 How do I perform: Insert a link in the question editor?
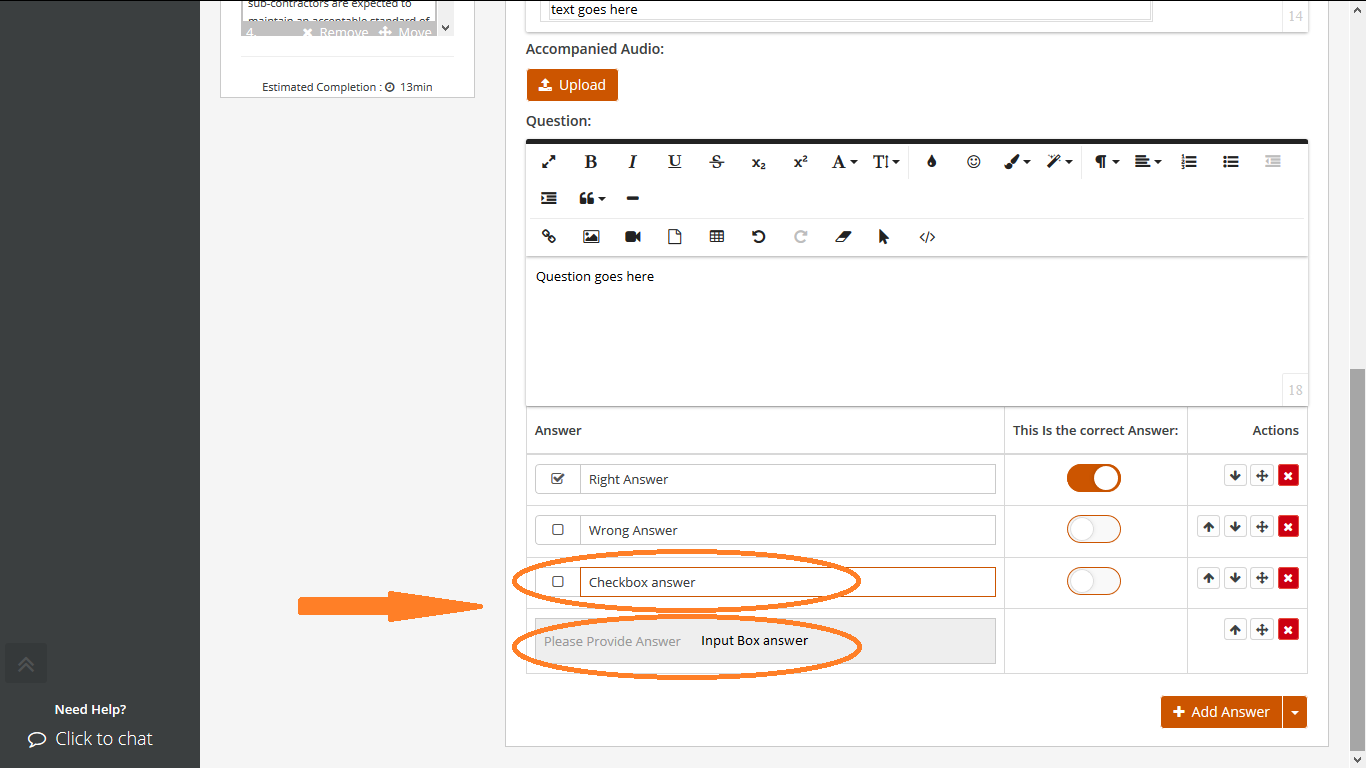point(548,236)
